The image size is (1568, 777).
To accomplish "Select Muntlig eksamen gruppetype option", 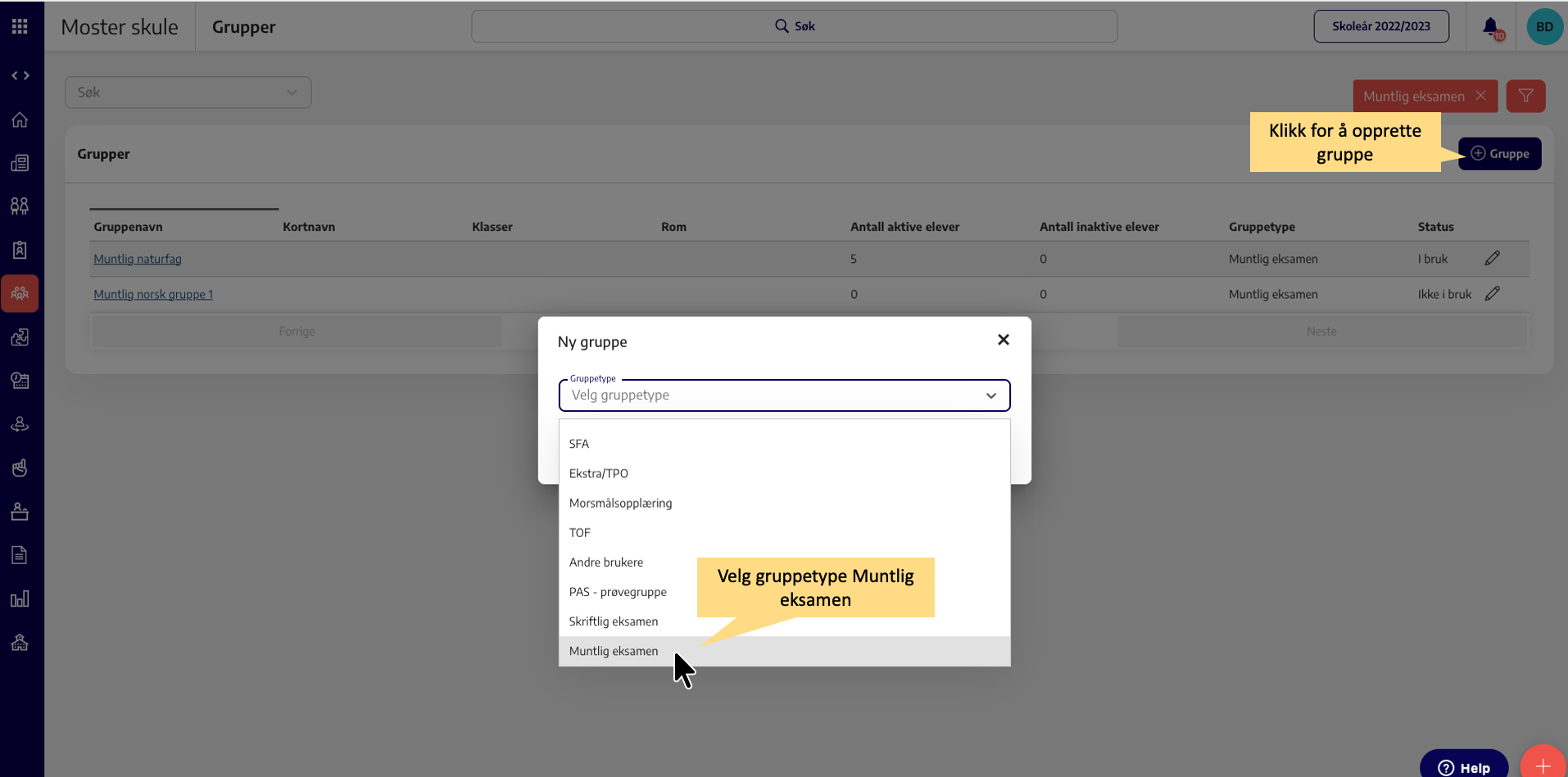I will 784,651.
